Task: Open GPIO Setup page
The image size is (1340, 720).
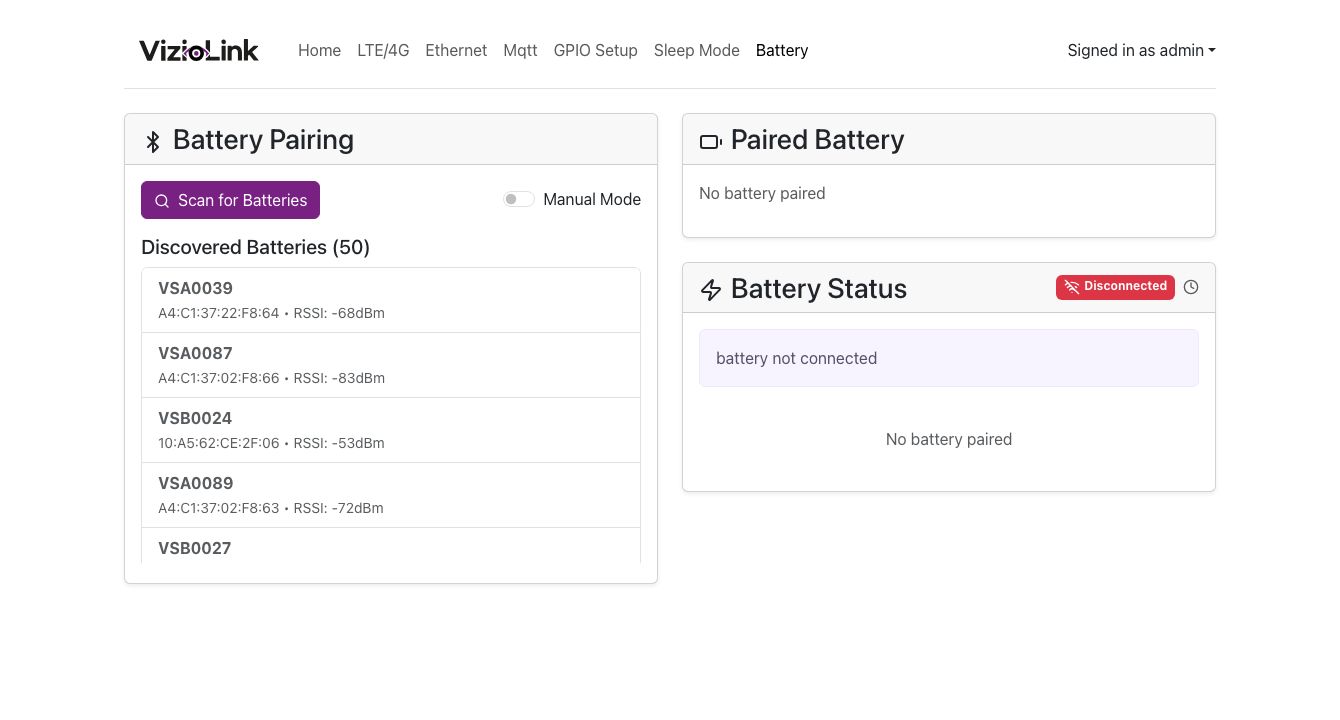Action: 595,50
